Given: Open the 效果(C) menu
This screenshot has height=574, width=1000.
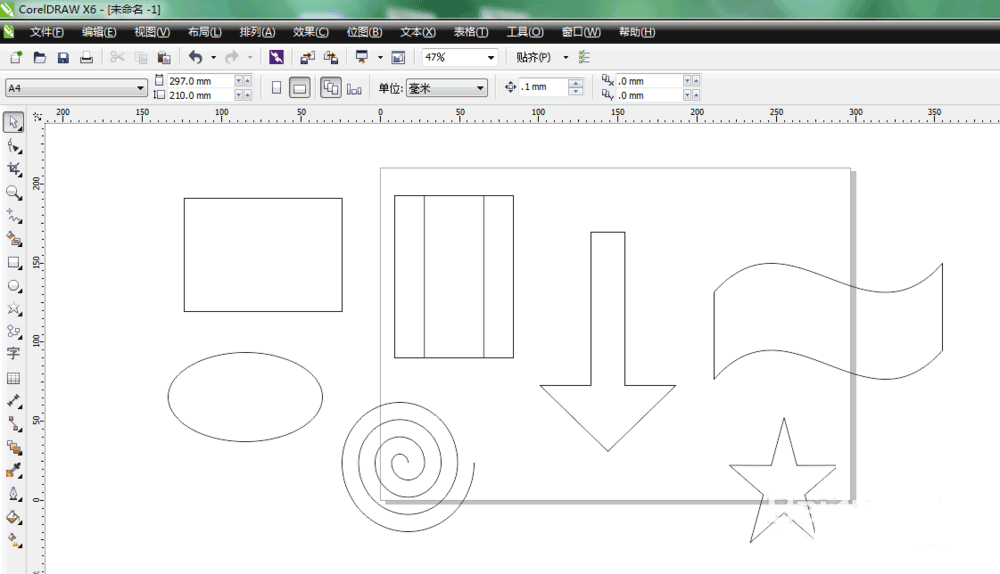Looking at the screenshot, I should [311, 32].
